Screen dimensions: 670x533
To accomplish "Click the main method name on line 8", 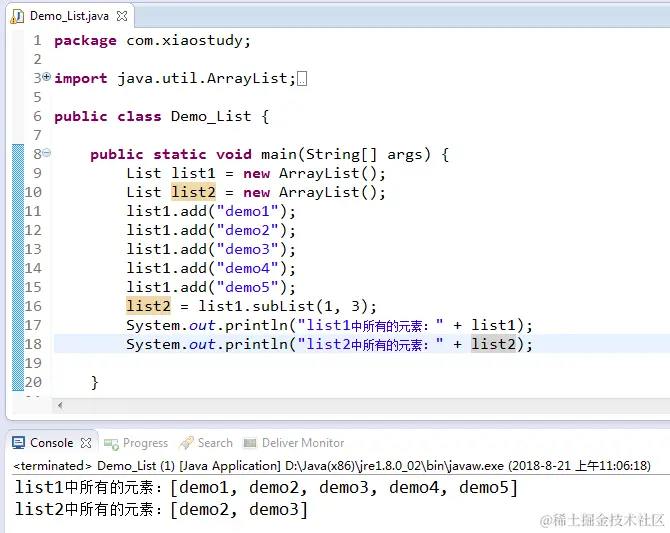I will point(279,154).
